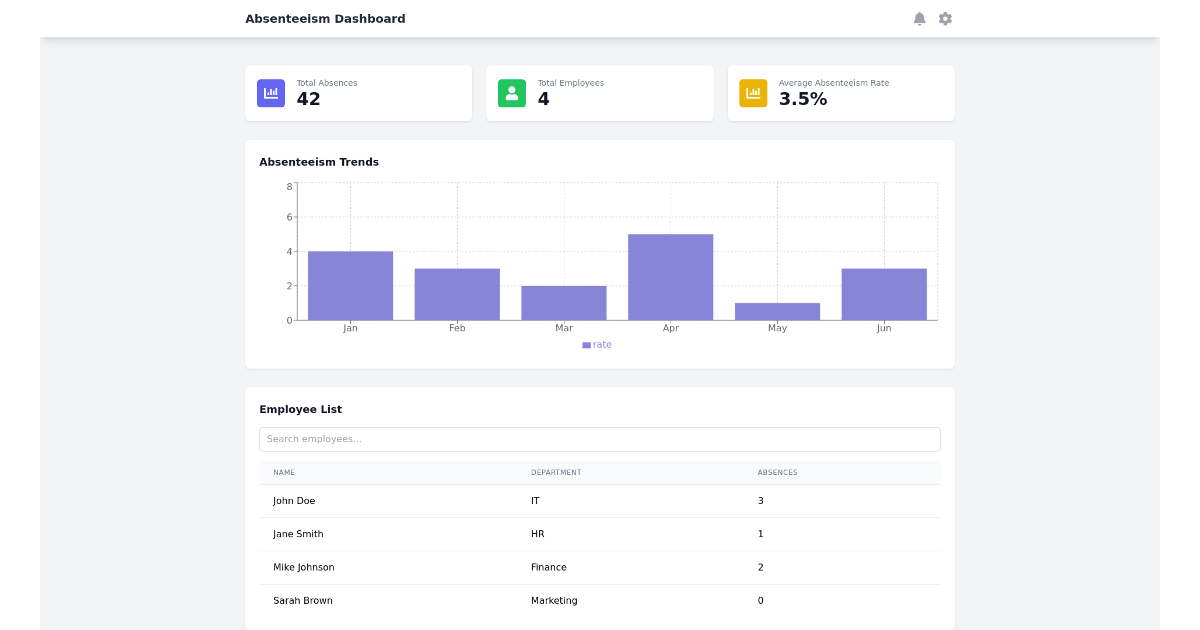Sort employees by the NAME column header

(x=284, y=472)
